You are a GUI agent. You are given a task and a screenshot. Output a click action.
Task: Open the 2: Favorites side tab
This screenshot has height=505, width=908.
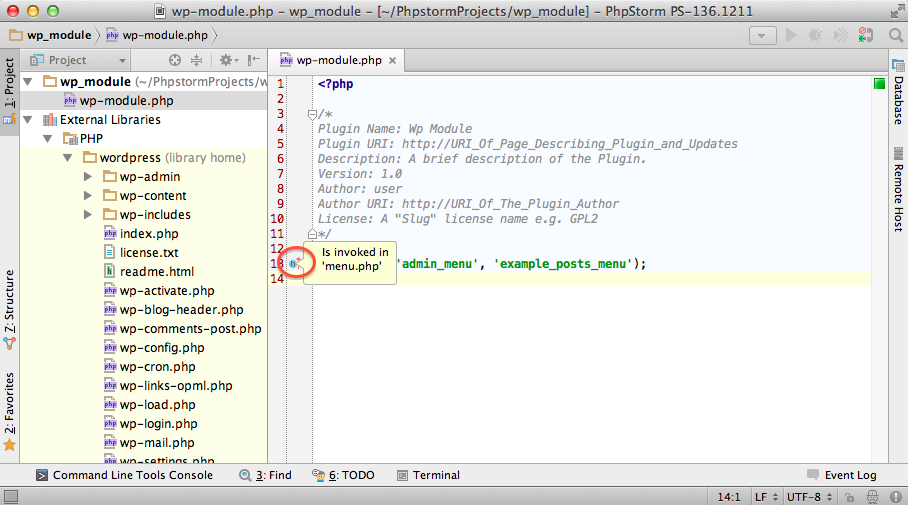[x=10, y=411]
